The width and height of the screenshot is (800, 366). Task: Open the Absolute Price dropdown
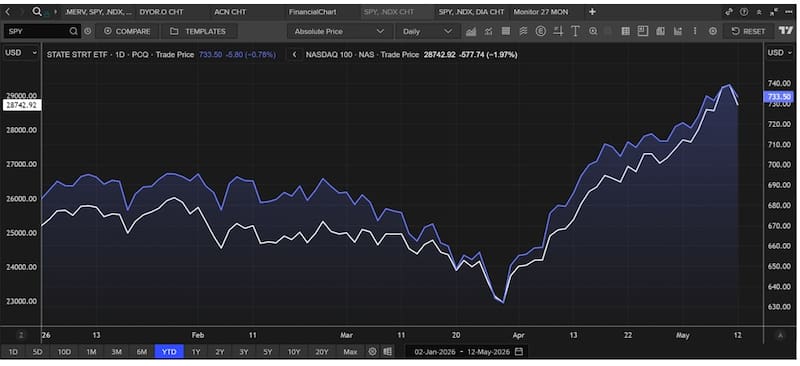tap(339, 31)
